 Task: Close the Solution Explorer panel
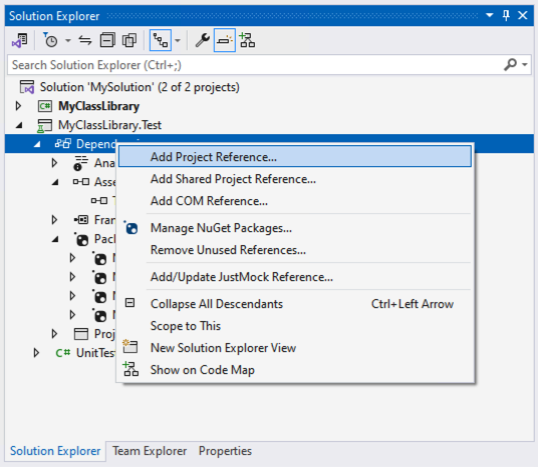point(523,15)
